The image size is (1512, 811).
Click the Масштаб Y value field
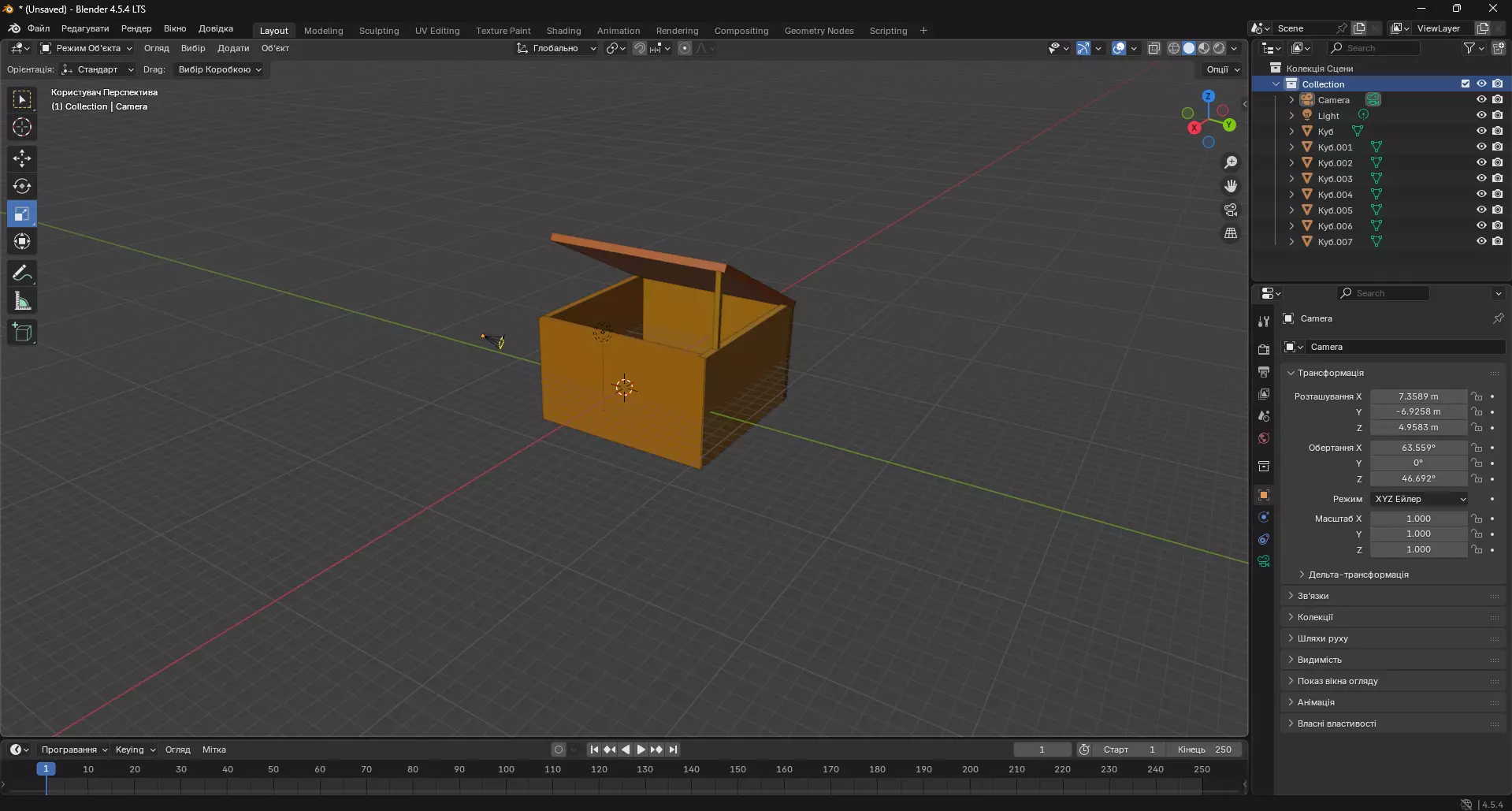(1418, 534)
